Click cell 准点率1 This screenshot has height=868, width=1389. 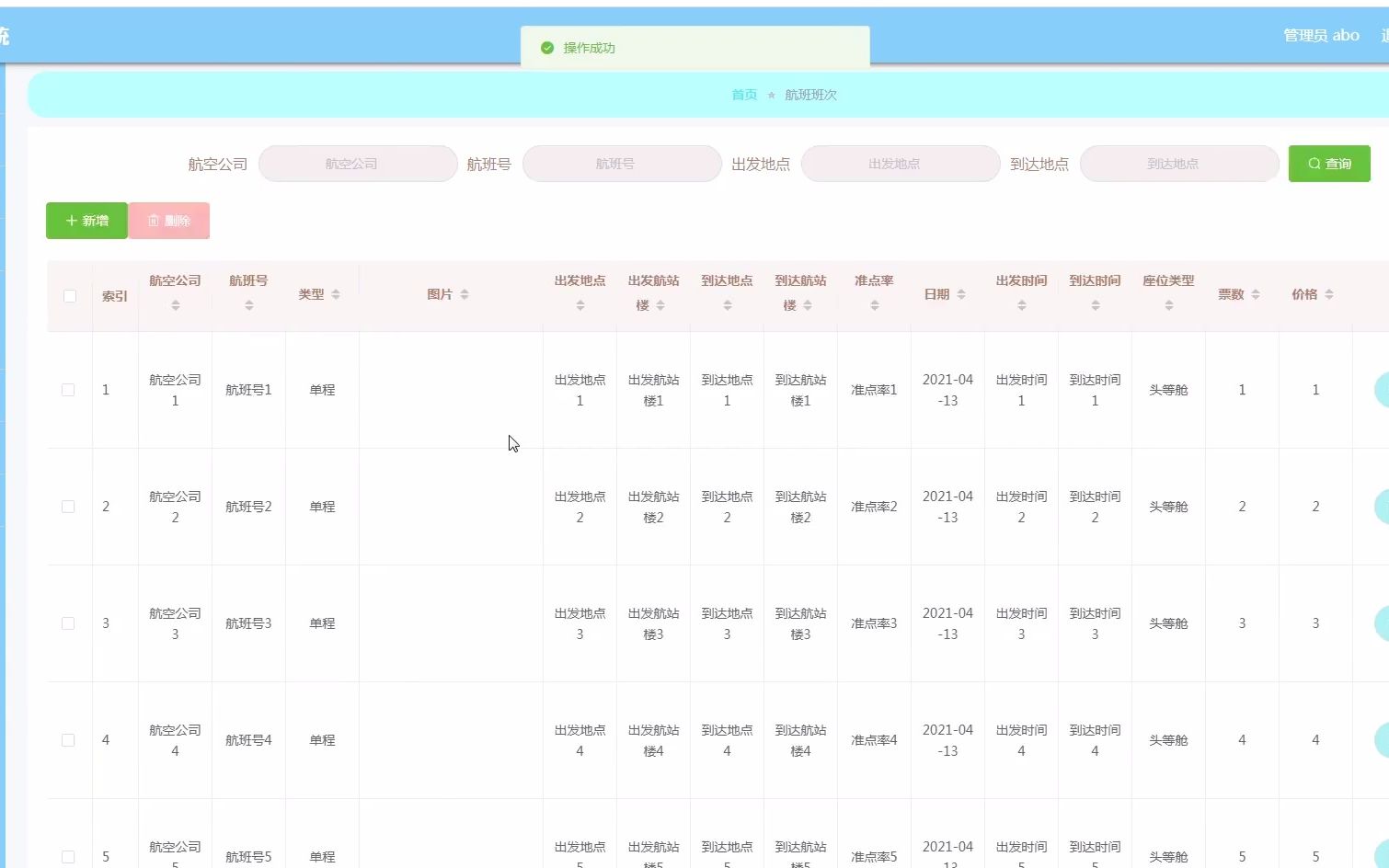(x=874, y=390)
